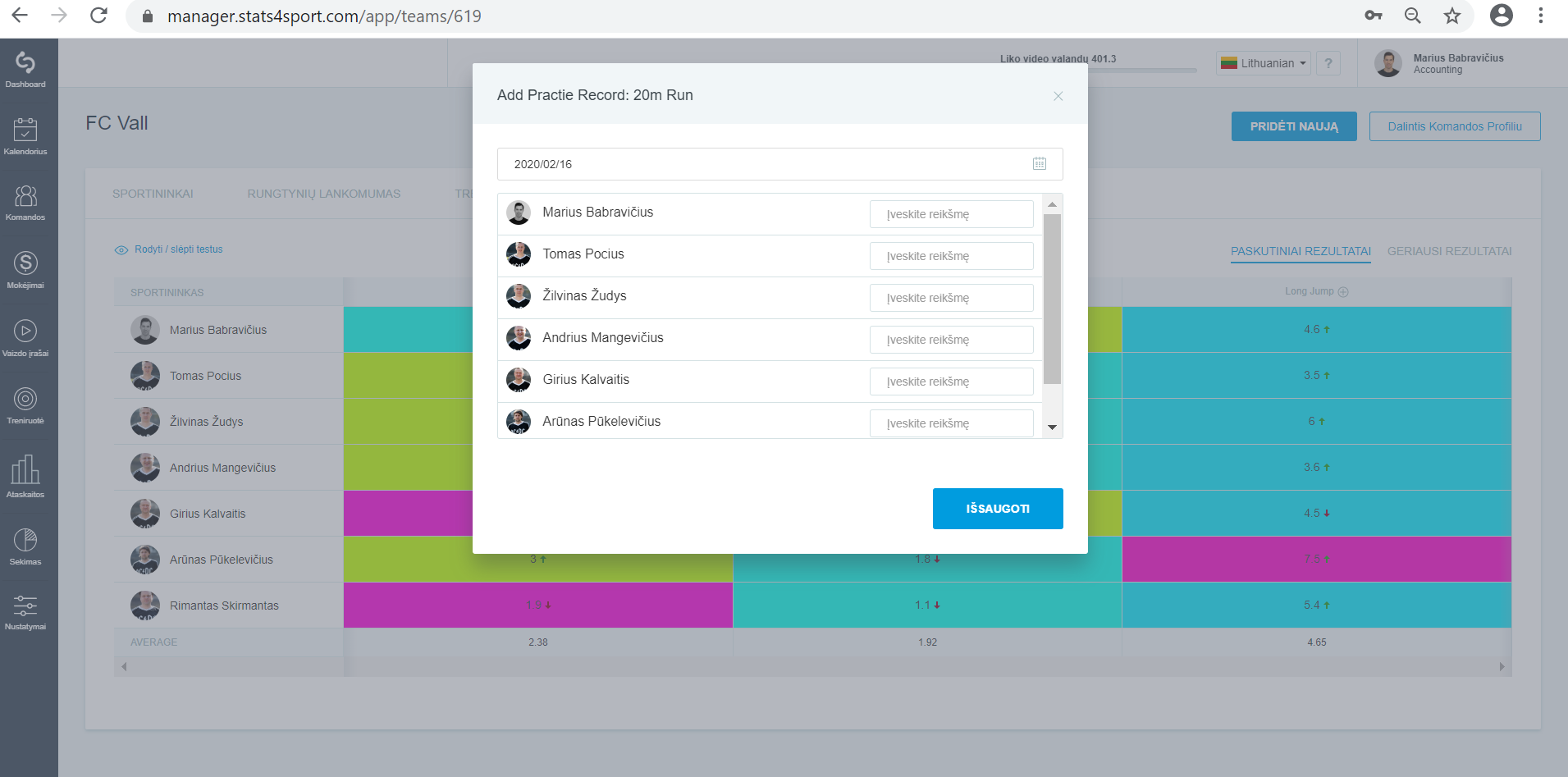The height and width of the screenshot is (777, 1568).
Task: Open the browser zoom magnifier icon
Action: point(1412,16)
